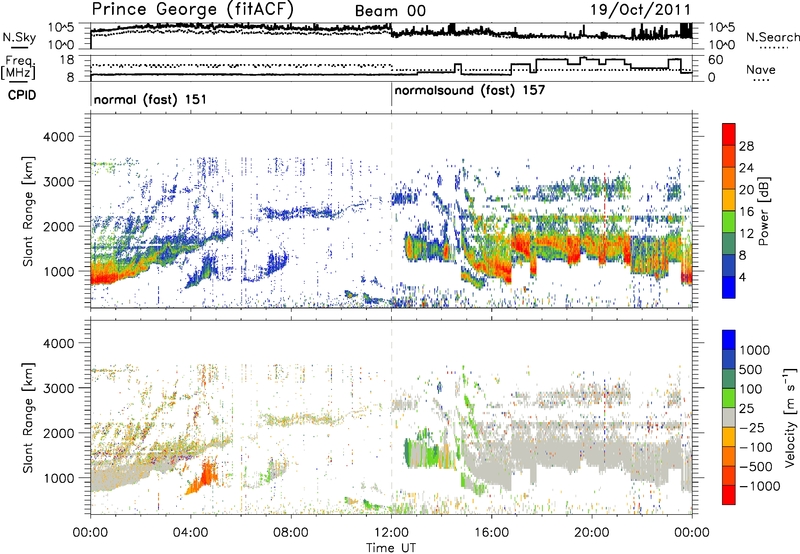Click the "-1000" label on the Velocity scale
Viewport: 800px width, 554px height.
tap(759, 486)
